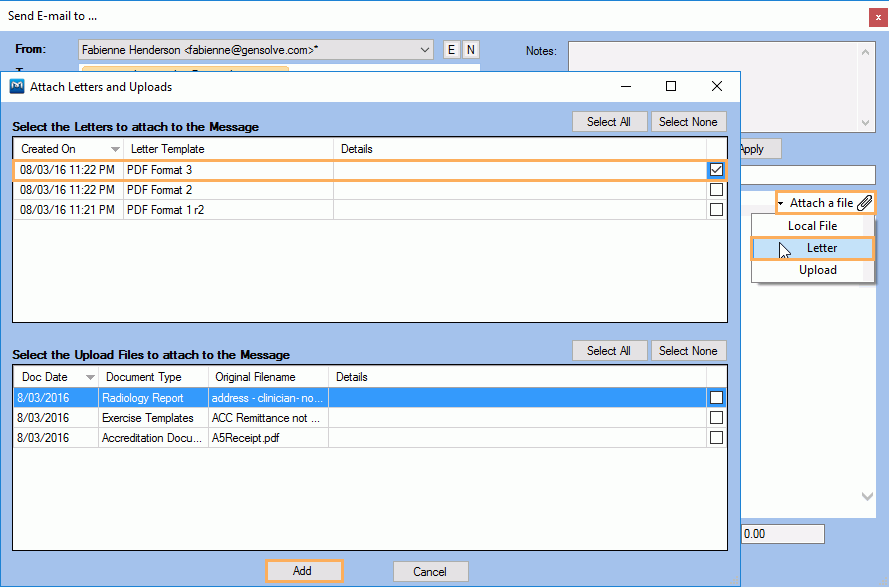This screenshot has height=588, width=889.
Task: Click the paperclip Attach a file icon
Action: pos(864,202)
